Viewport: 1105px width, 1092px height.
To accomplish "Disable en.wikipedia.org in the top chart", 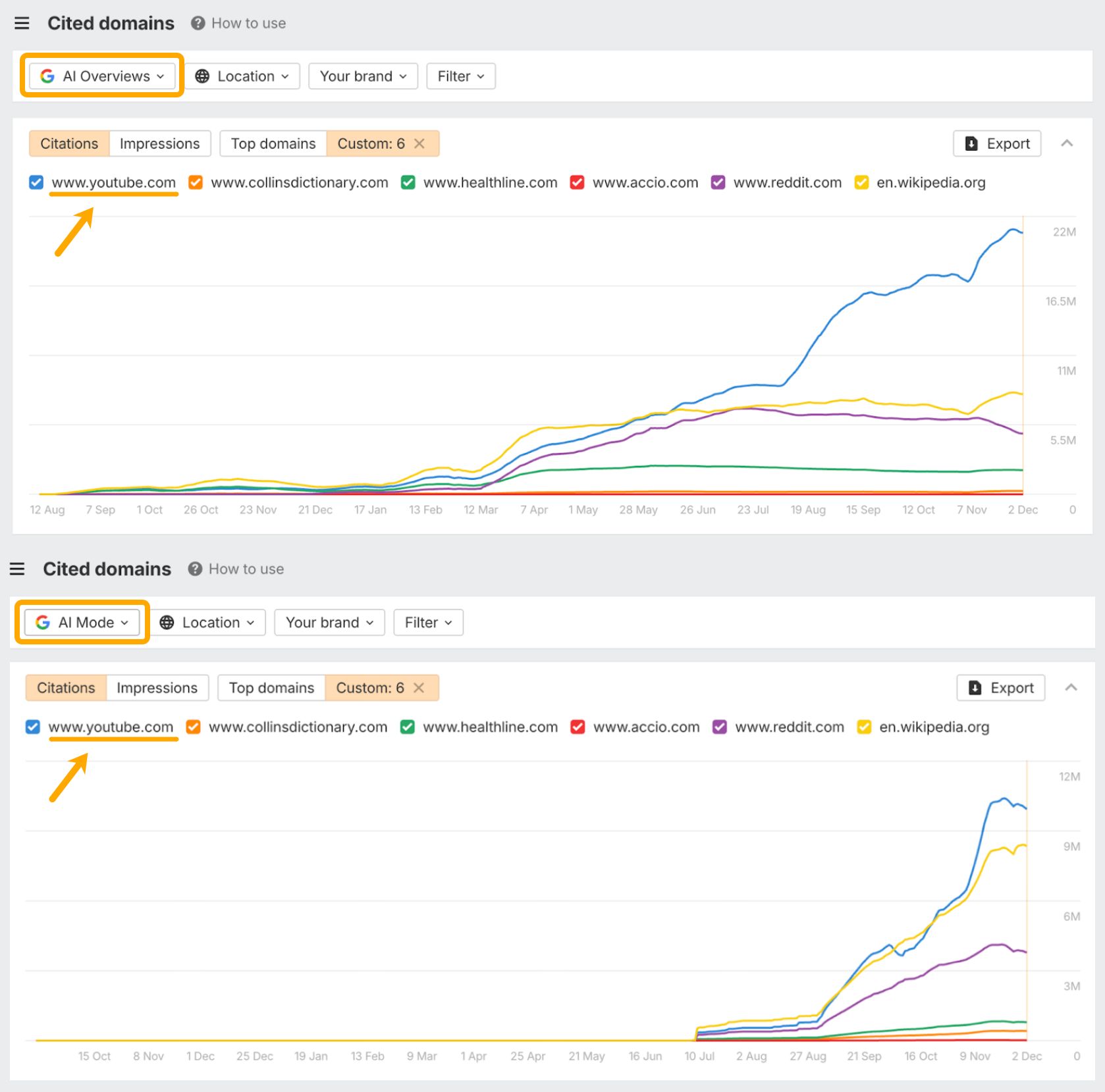I will pos(861,182).
